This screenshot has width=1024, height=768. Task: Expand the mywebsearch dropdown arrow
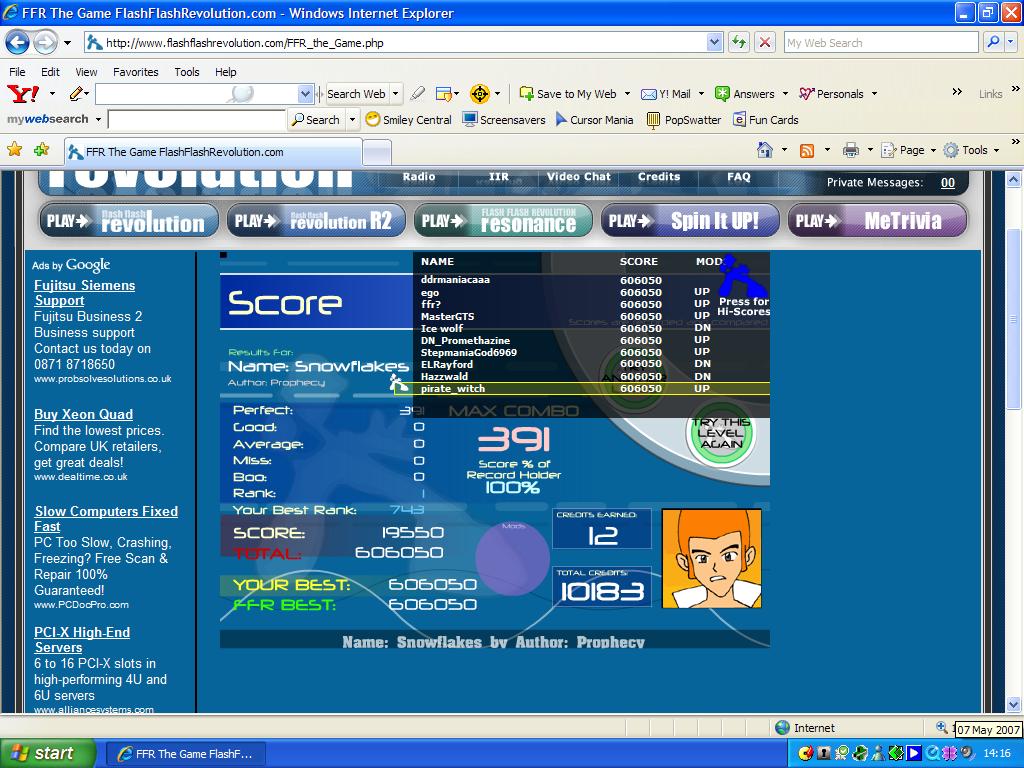98,120
